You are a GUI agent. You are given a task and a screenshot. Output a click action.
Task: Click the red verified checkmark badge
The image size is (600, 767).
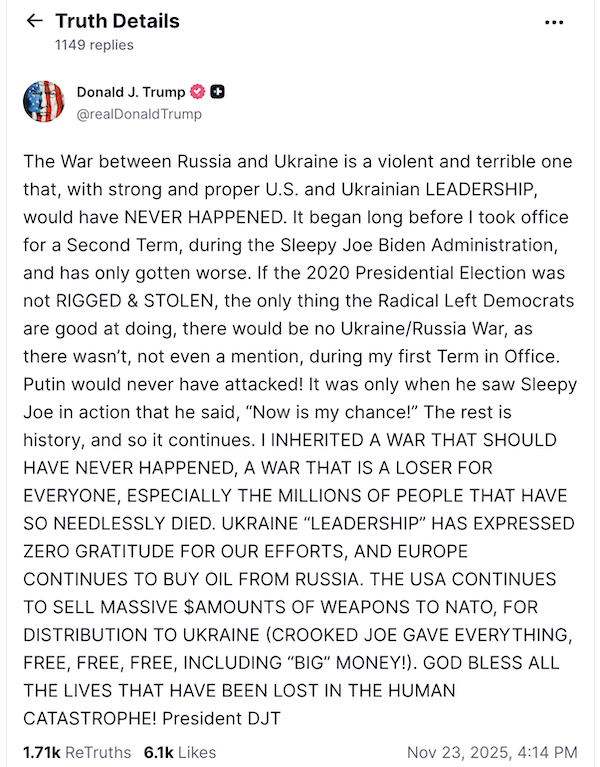pyautogui.click(x=198, y=92)
